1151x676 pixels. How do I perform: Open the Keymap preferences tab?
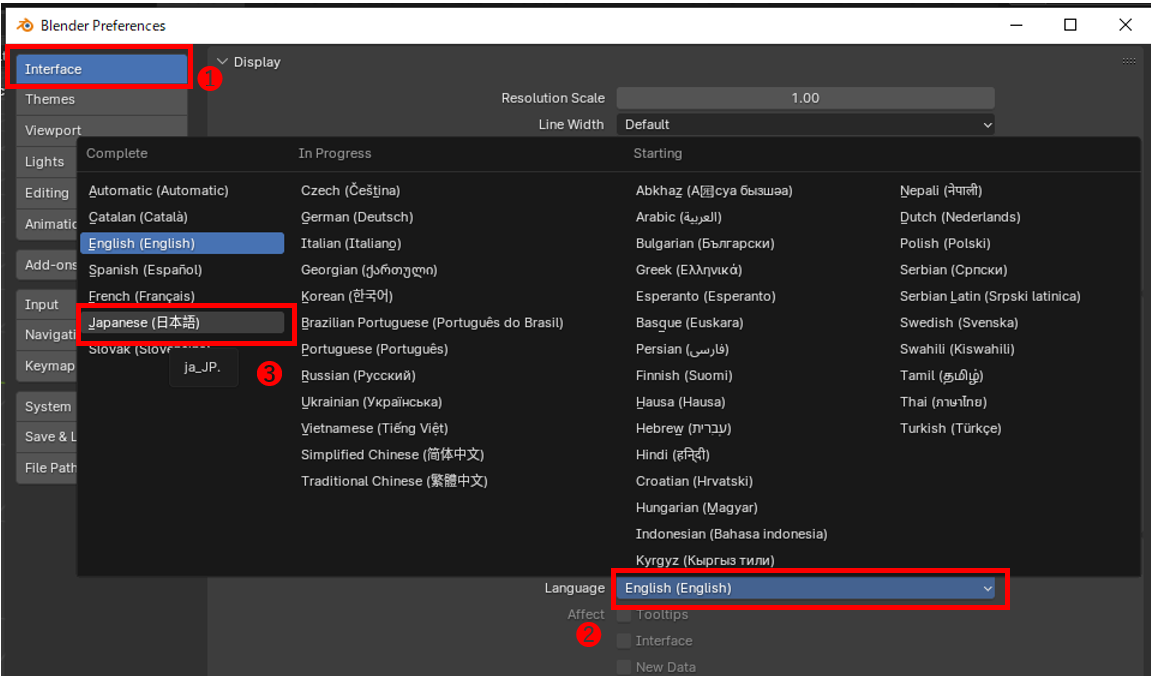tap(47, 366)
